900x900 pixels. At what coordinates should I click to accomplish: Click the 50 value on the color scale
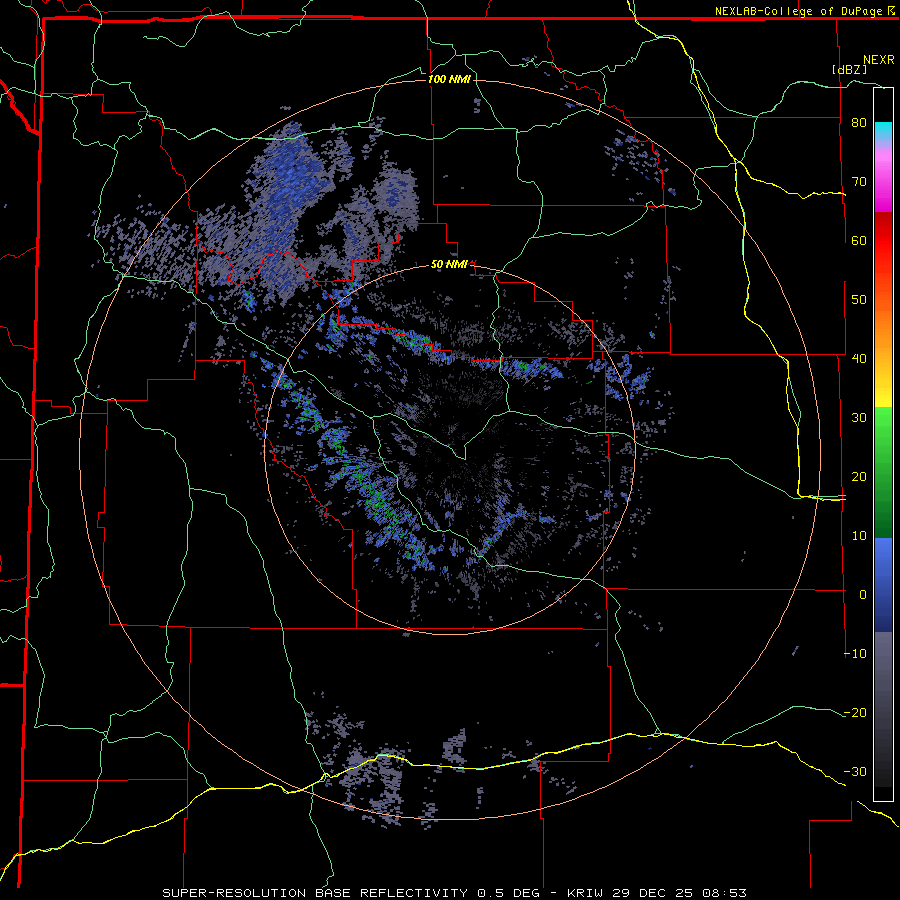point(859,300)
